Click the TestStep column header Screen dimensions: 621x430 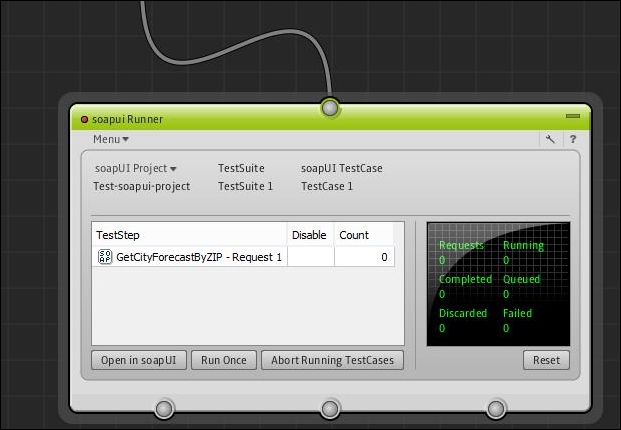[189, 235]
